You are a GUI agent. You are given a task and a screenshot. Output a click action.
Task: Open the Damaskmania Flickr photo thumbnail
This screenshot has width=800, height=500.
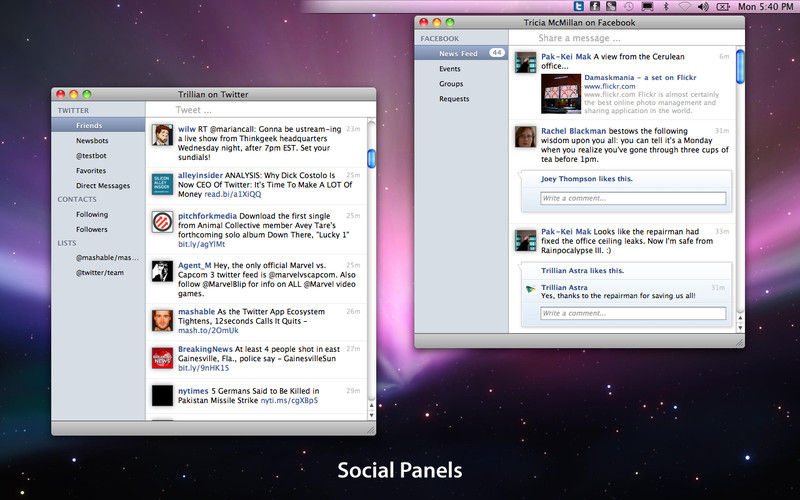(x=561, y=94)
